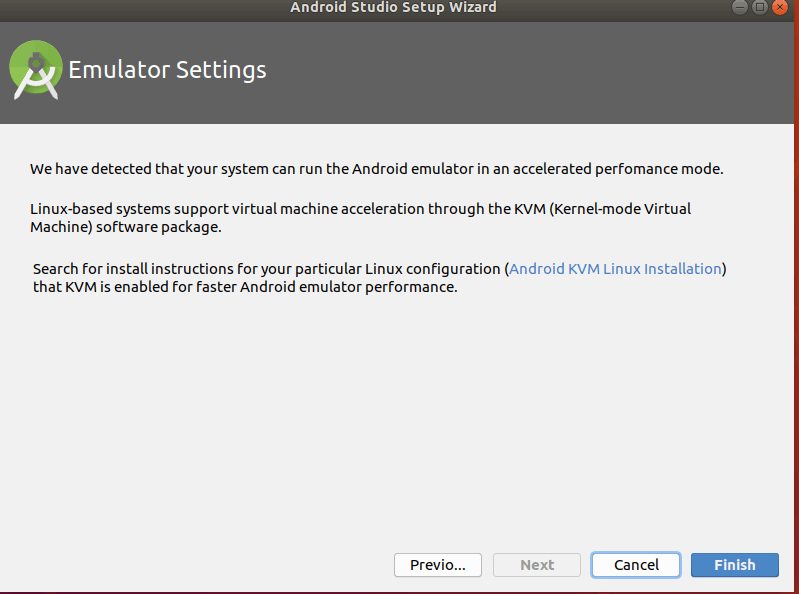Image resolution: width=799 pixels, height=594 pixels.
Task: Minimize the Setup Wizard window
Action: pos(739,7)
